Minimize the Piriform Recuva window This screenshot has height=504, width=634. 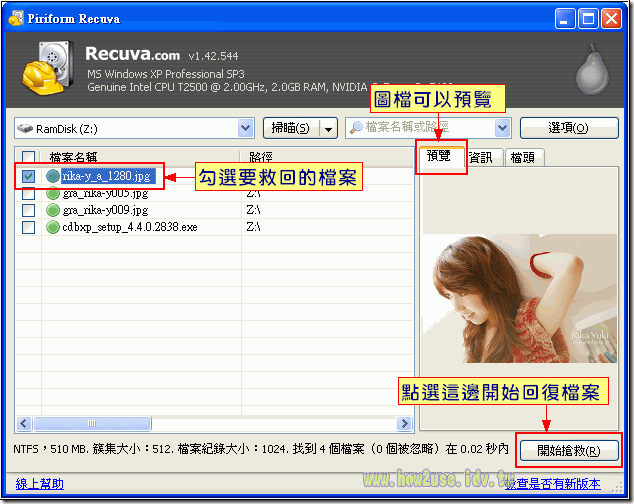[565, 19]
